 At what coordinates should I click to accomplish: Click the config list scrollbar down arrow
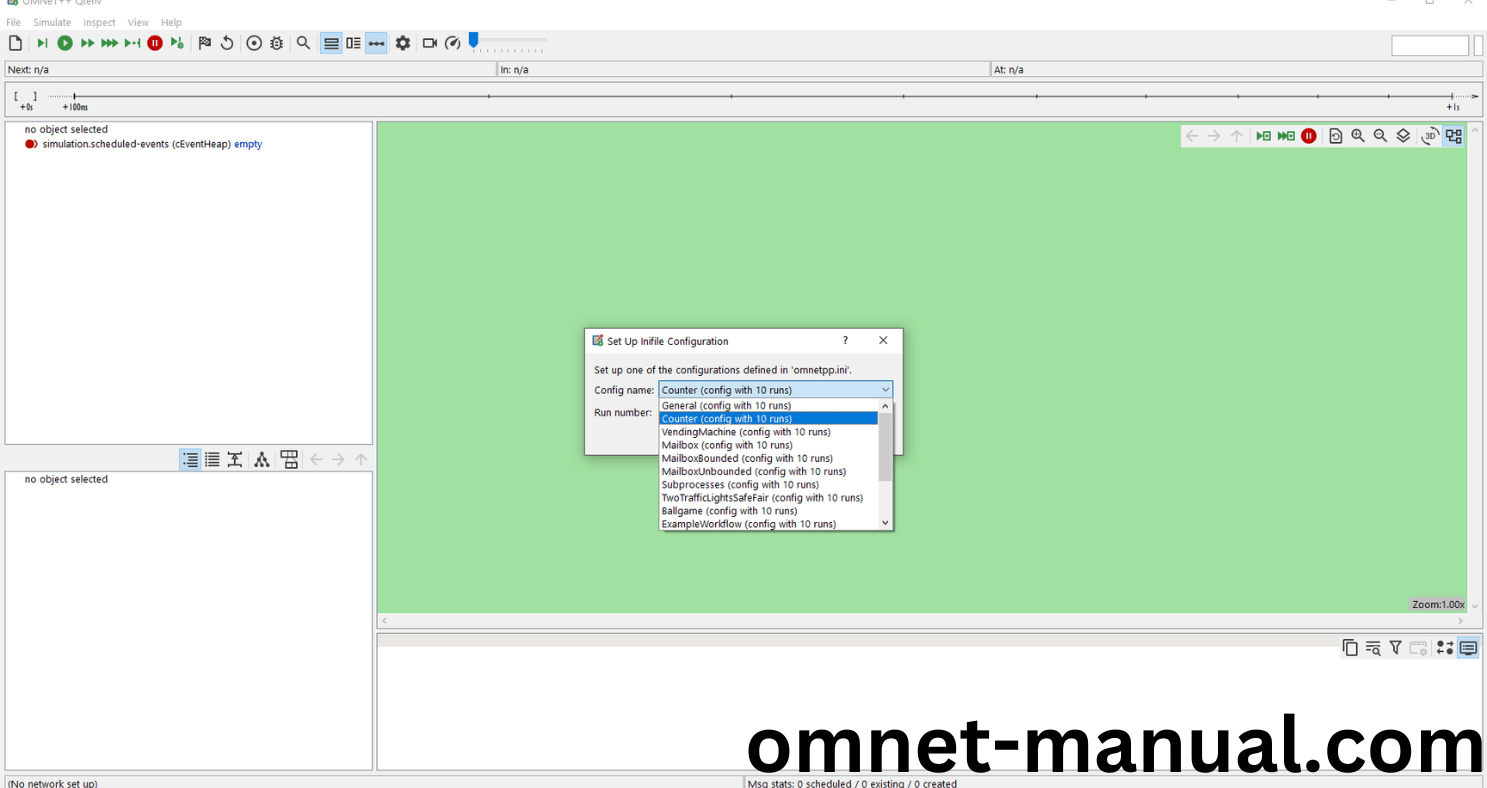coord(885,523)
